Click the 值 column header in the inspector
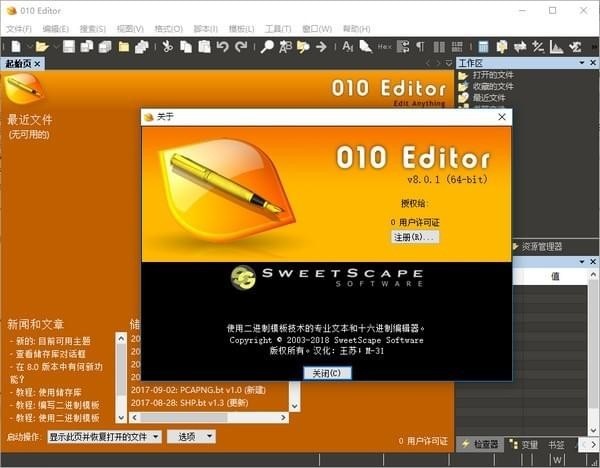The height and width of the screenshot is (468, 600). tap(555, 276)
